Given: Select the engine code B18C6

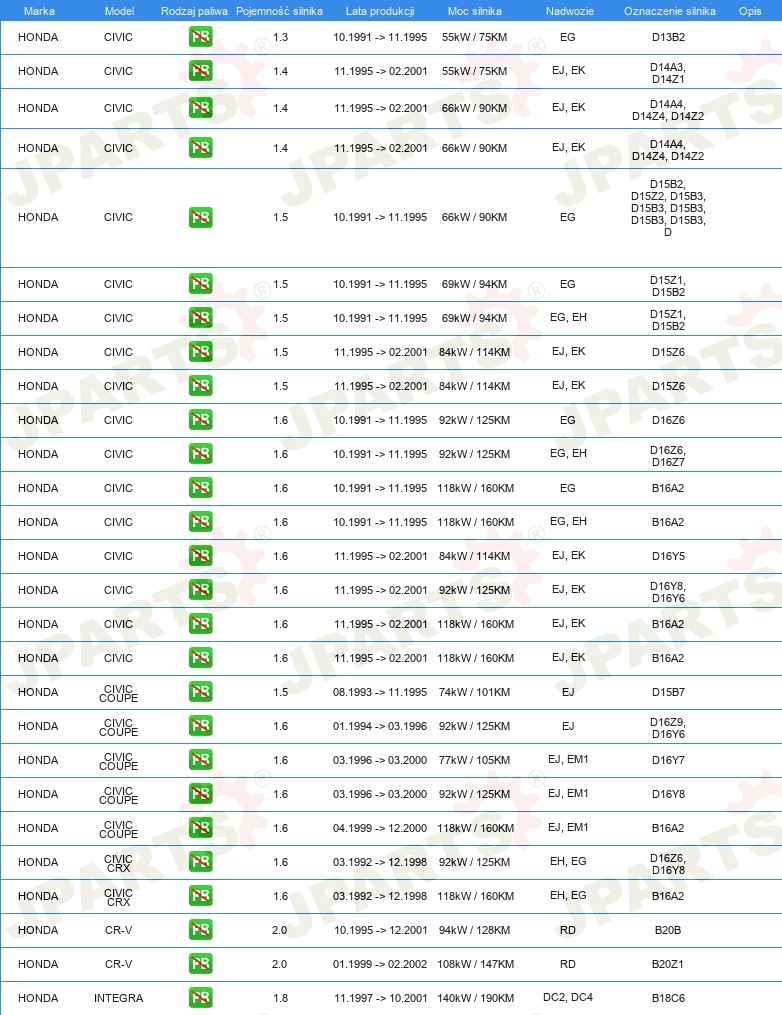Looking at the screenshot, I should tap(668, 998).
